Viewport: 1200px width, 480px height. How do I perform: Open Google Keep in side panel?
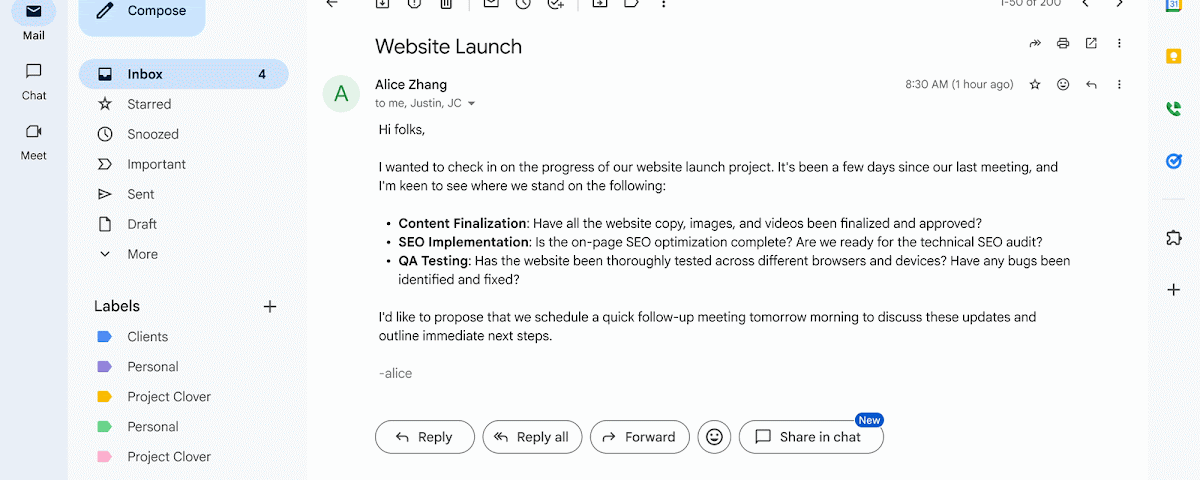click(1174, 56)
